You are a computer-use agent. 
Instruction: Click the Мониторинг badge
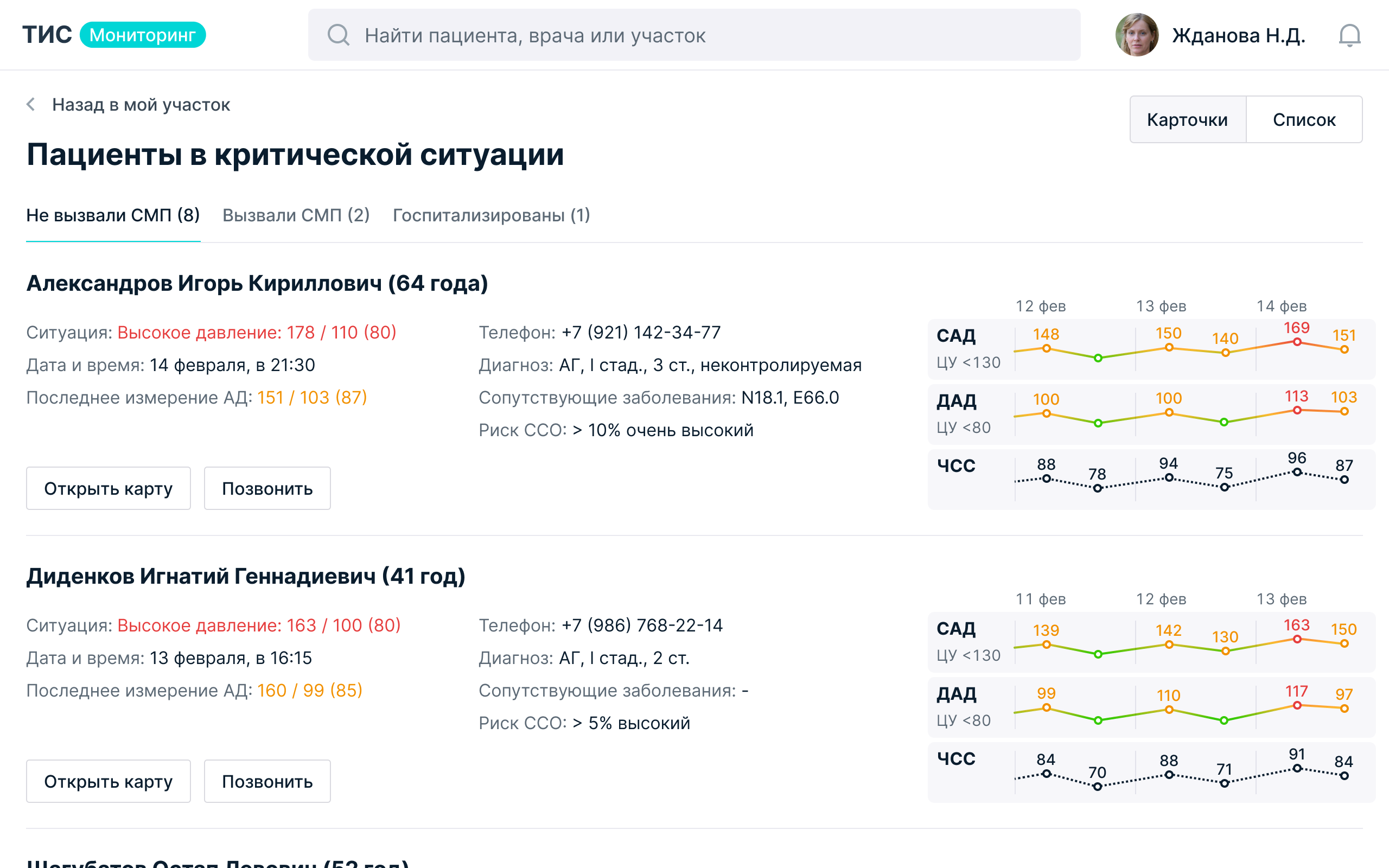(x=142, y=35)
